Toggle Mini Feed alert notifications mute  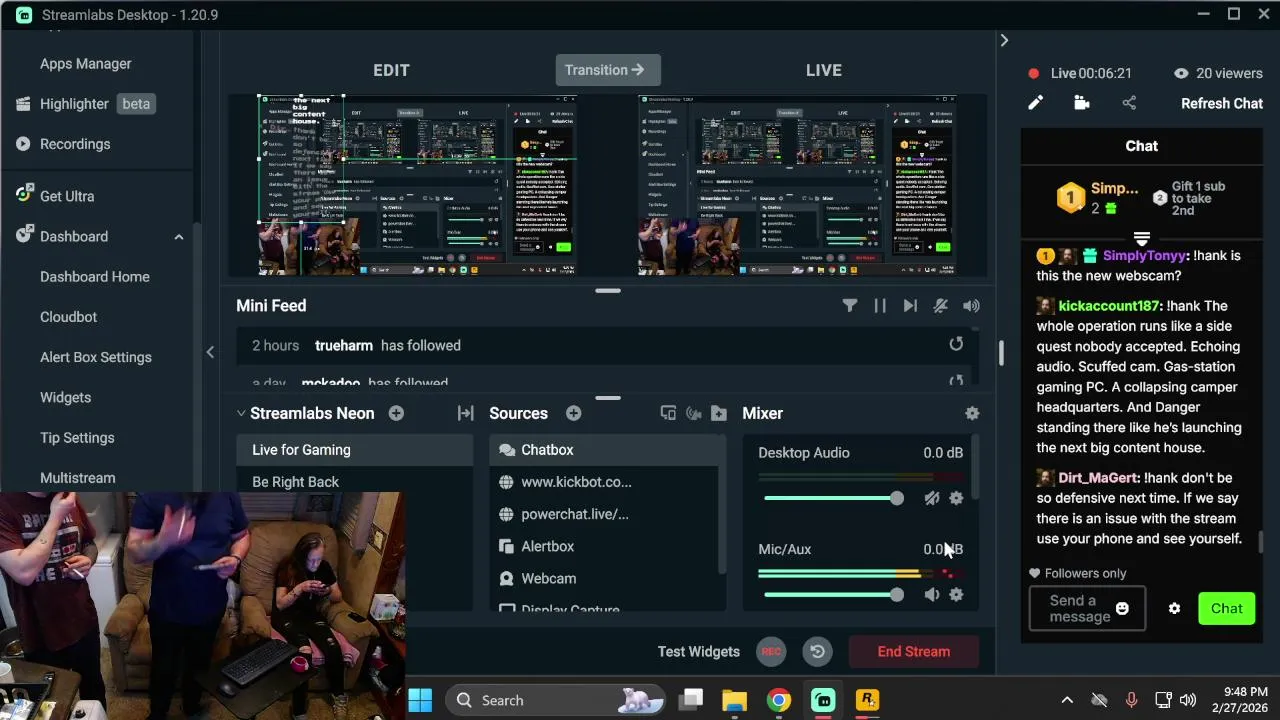click(x=940, y=306)
